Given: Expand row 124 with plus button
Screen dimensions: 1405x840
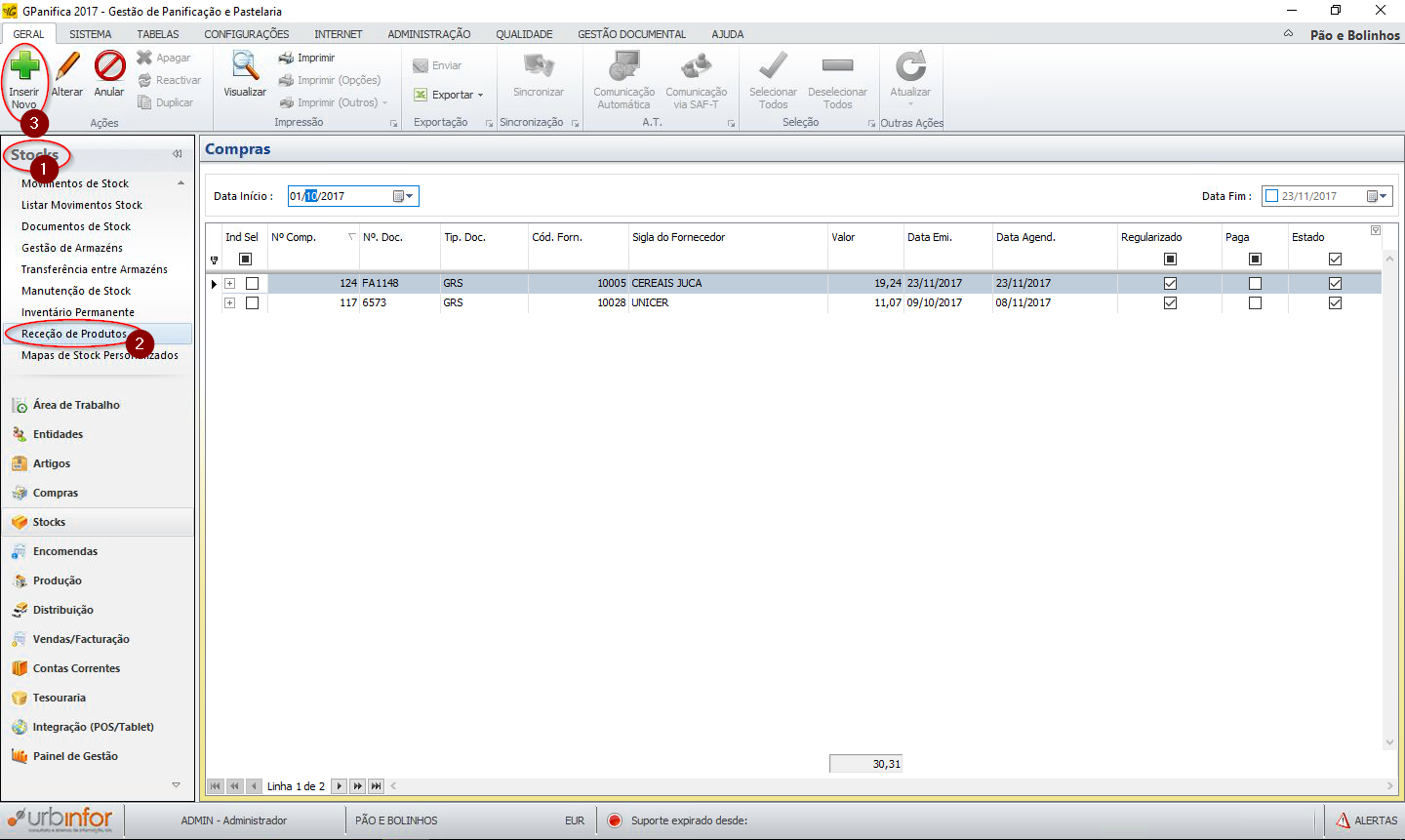Looking at the screenshot, I should (230, 283).
